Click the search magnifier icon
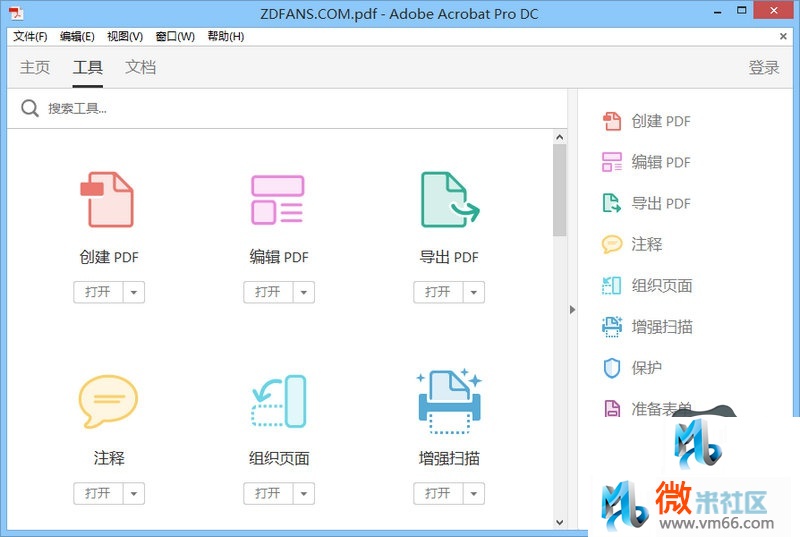The height and width of the screenshot is (537, 800). coord(30,108)
